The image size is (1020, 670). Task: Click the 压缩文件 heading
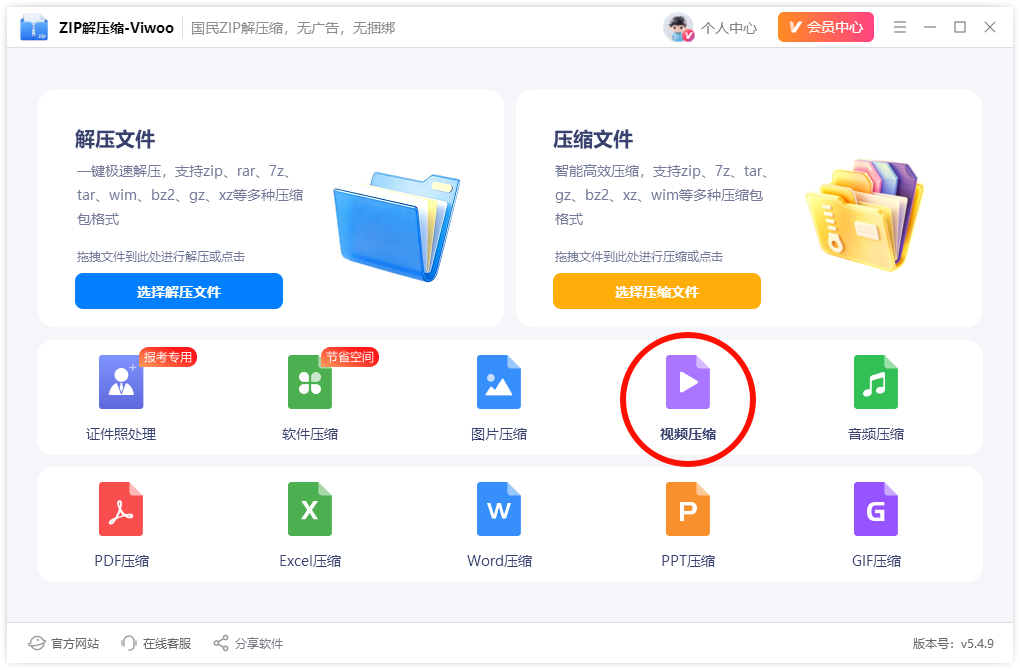[593, 139]
